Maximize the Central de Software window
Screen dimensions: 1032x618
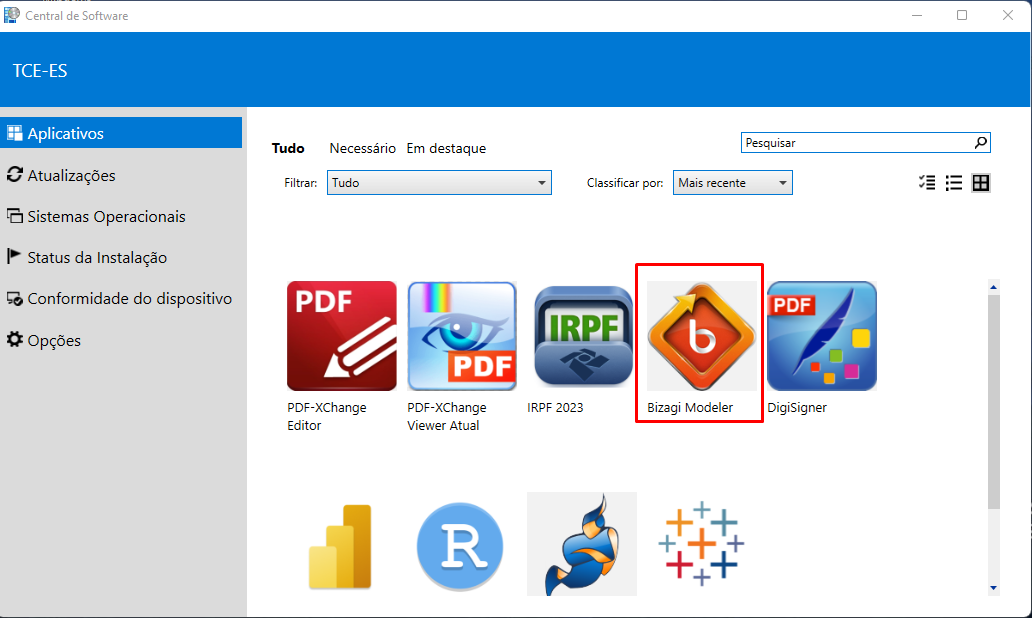click(962, 15)
